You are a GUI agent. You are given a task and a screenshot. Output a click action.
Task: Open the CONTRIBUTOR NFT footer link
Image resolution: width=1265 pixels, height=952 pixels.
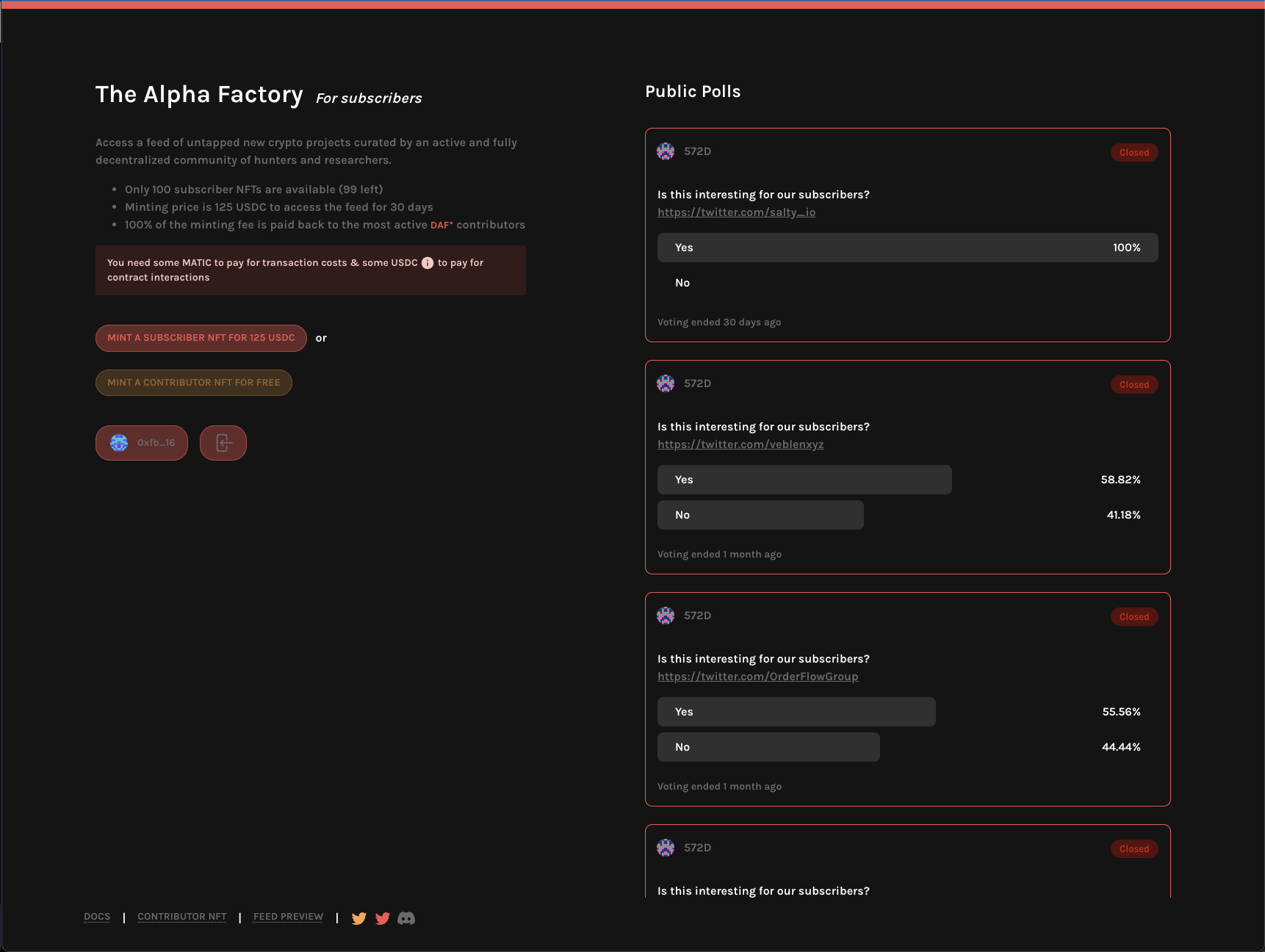(x=181, y=917)
